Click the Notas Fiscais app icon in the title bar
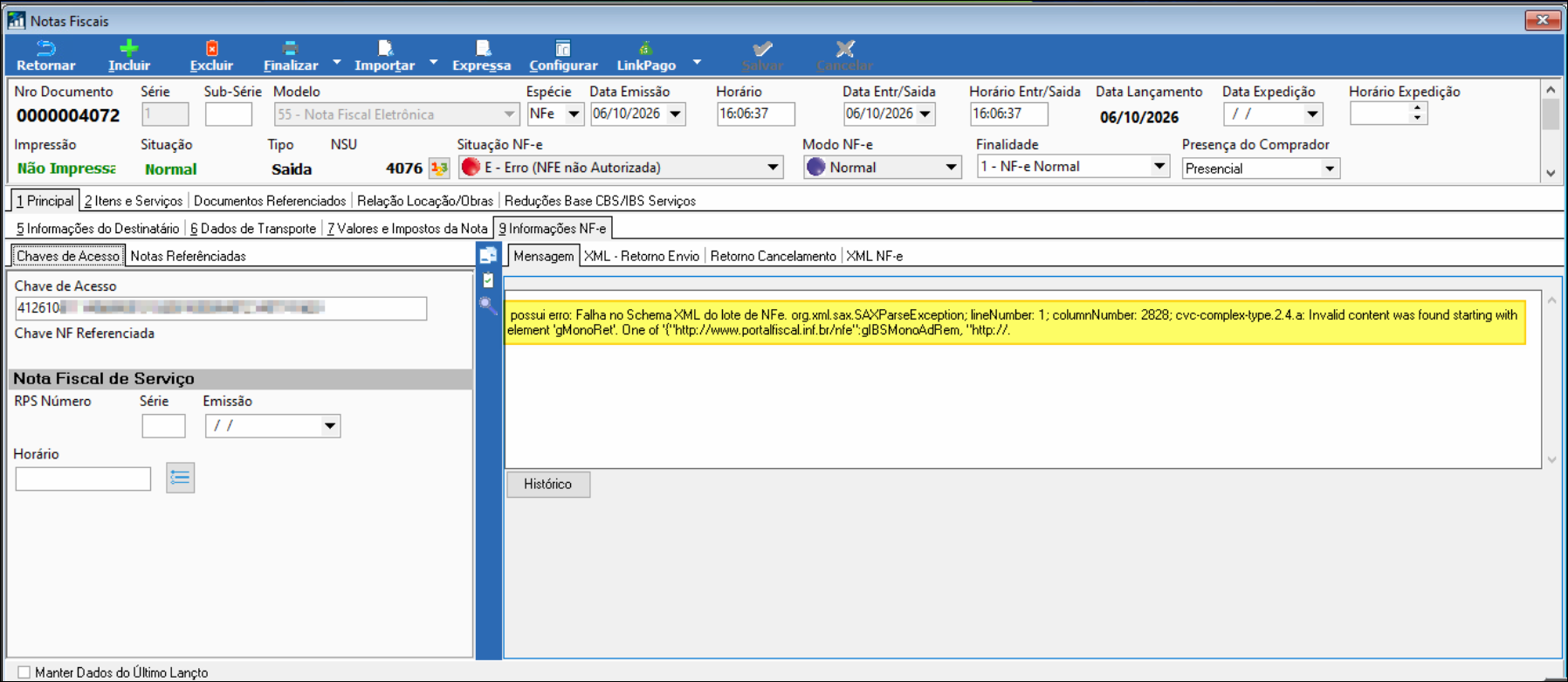The image size is (1568, 682). [x=17, y=20]
